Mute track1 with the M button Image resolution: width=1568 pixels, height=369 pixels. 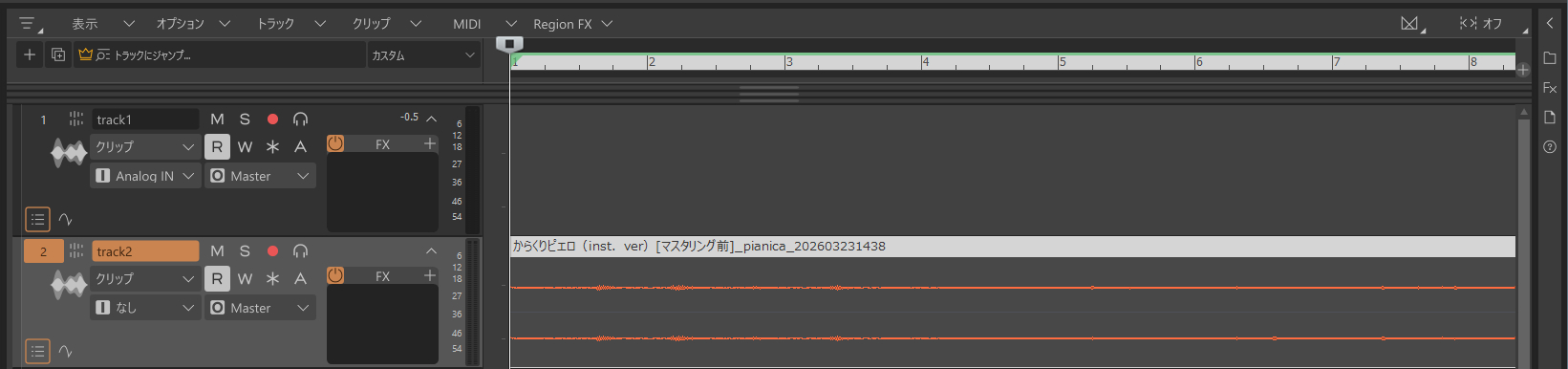click(x=217, y=119)
